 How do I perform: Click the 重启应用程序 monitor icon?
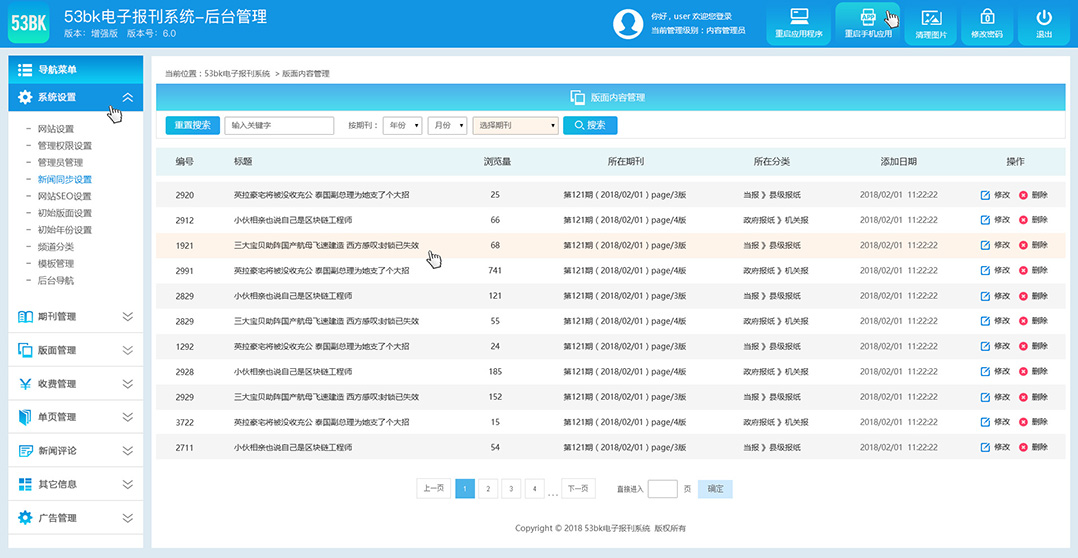pyautogui.click(x=798, y=16)
